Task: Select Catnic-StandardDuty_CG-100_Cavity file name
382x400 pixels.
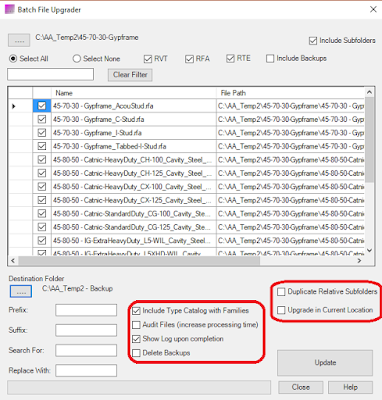Action: point(132,214)
